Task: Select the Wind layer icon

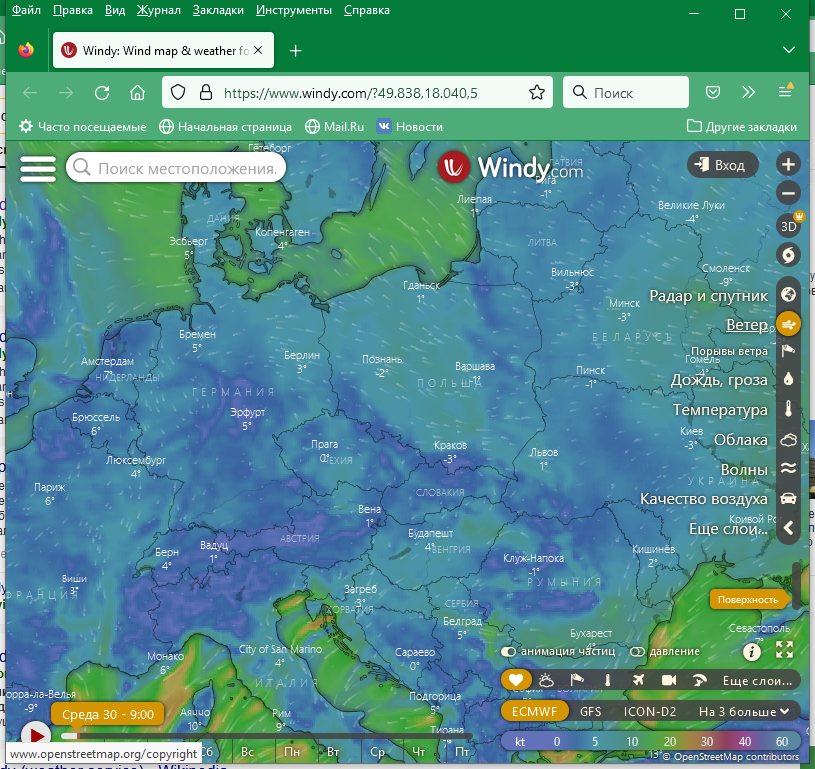Action: [x=788, y=324]
